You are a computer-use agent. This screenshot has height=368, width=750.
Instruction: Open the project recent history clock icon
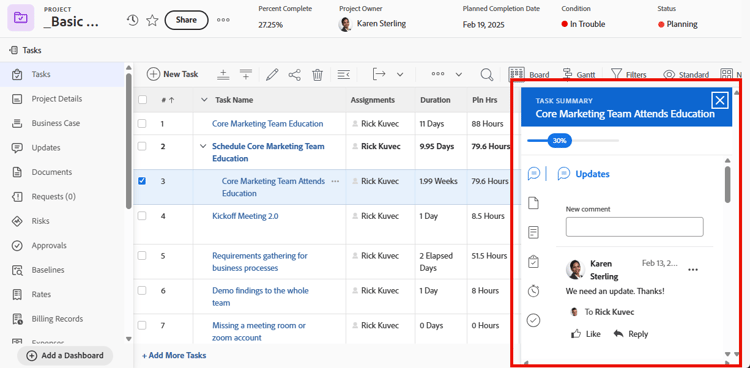pos(132,20)
